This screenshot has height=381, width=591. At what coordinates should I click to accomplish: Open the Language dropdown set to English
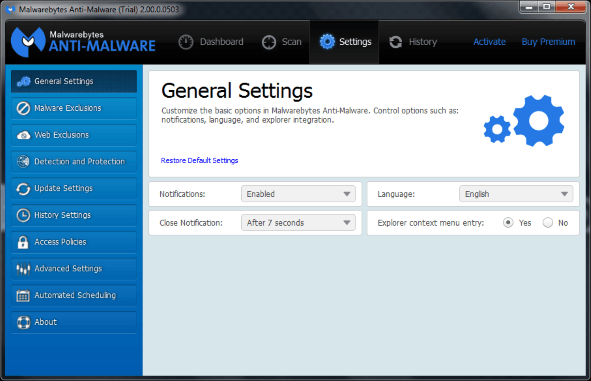tap(516, 194)
